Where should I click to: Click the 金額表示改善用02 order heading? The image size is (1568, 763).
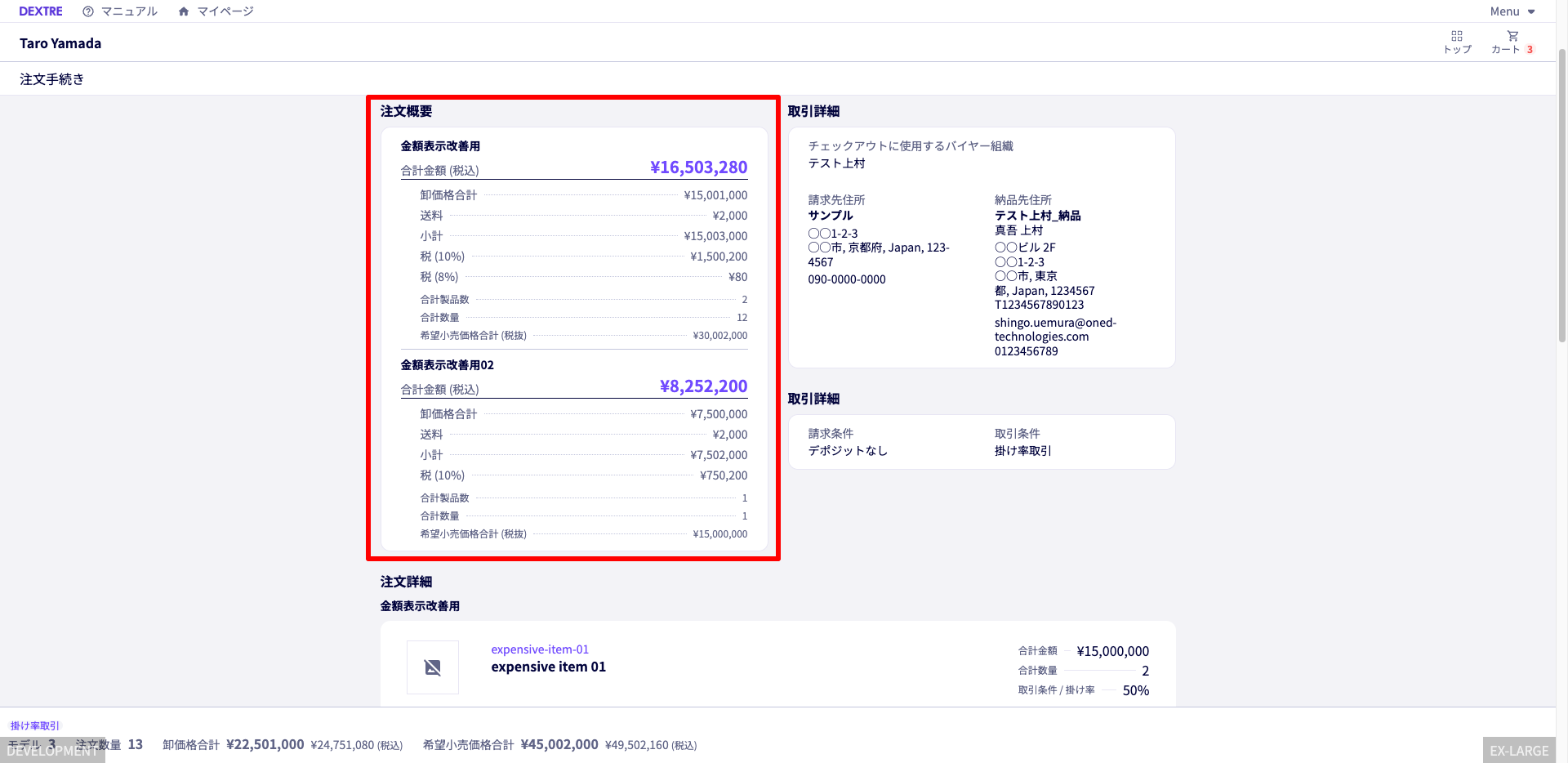(447, 365)
